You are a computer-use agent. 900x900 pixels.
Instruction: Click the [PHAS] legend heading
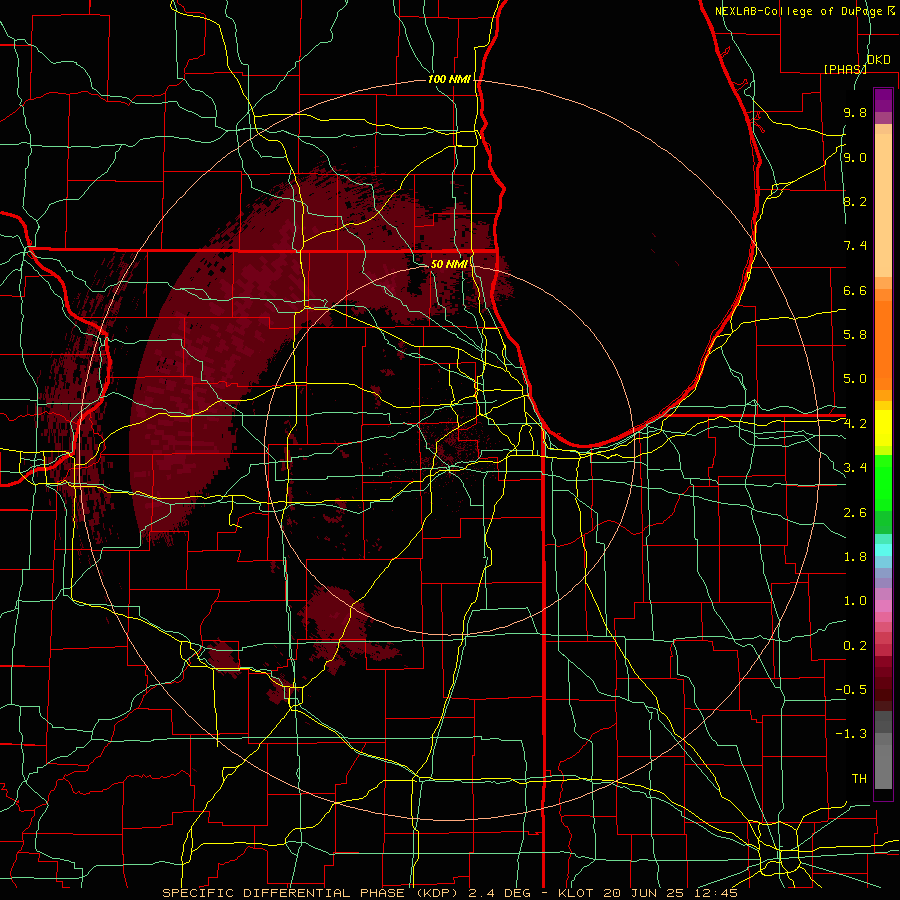tap(845, 69)
